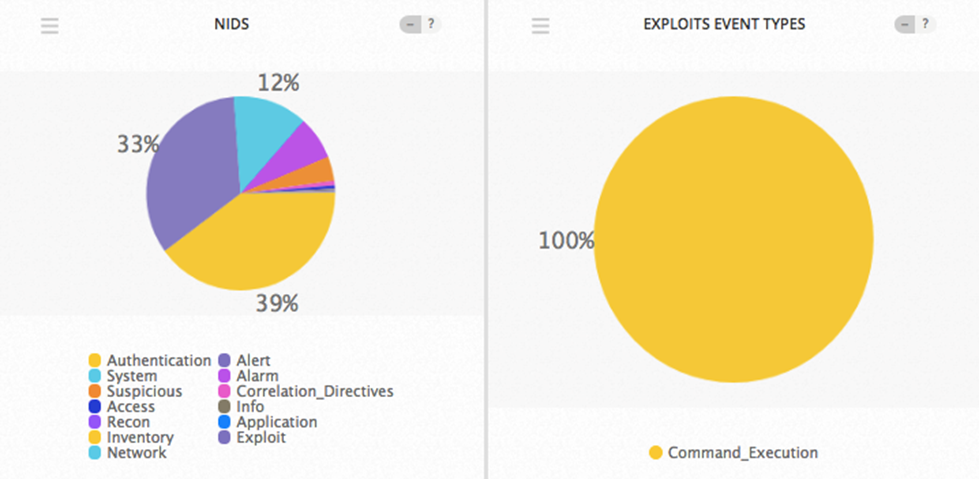Click the 12% percentage label

(x=278, y=82)
